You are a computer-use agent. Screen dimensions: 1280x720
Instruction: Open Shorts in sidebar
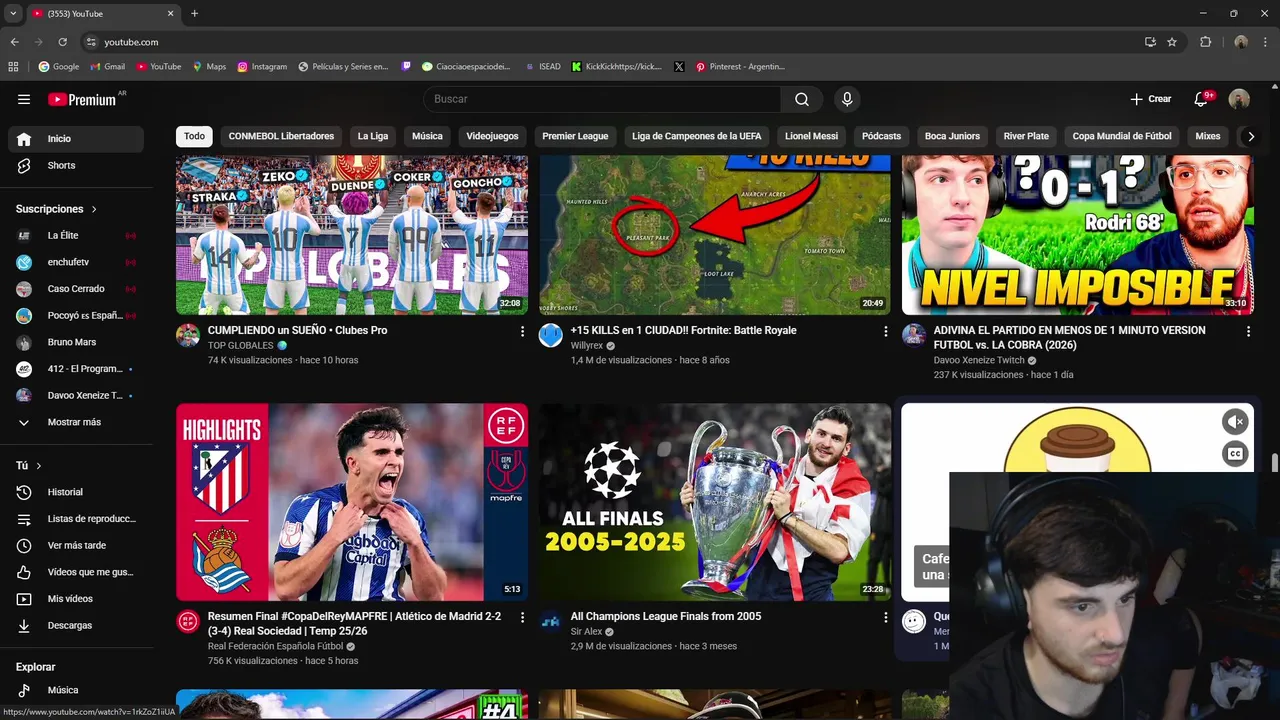coord(76,166)
